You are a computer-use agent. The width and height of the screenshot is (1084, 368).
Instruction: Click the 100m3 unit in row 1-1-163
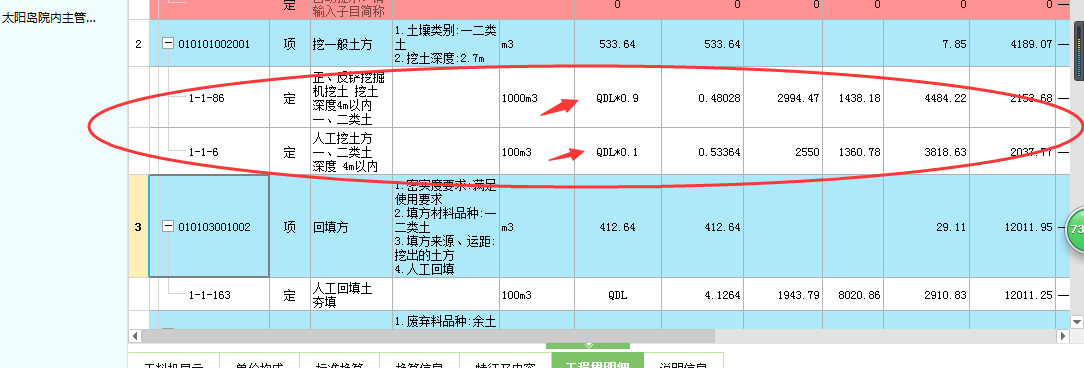[x=537, y=295]
